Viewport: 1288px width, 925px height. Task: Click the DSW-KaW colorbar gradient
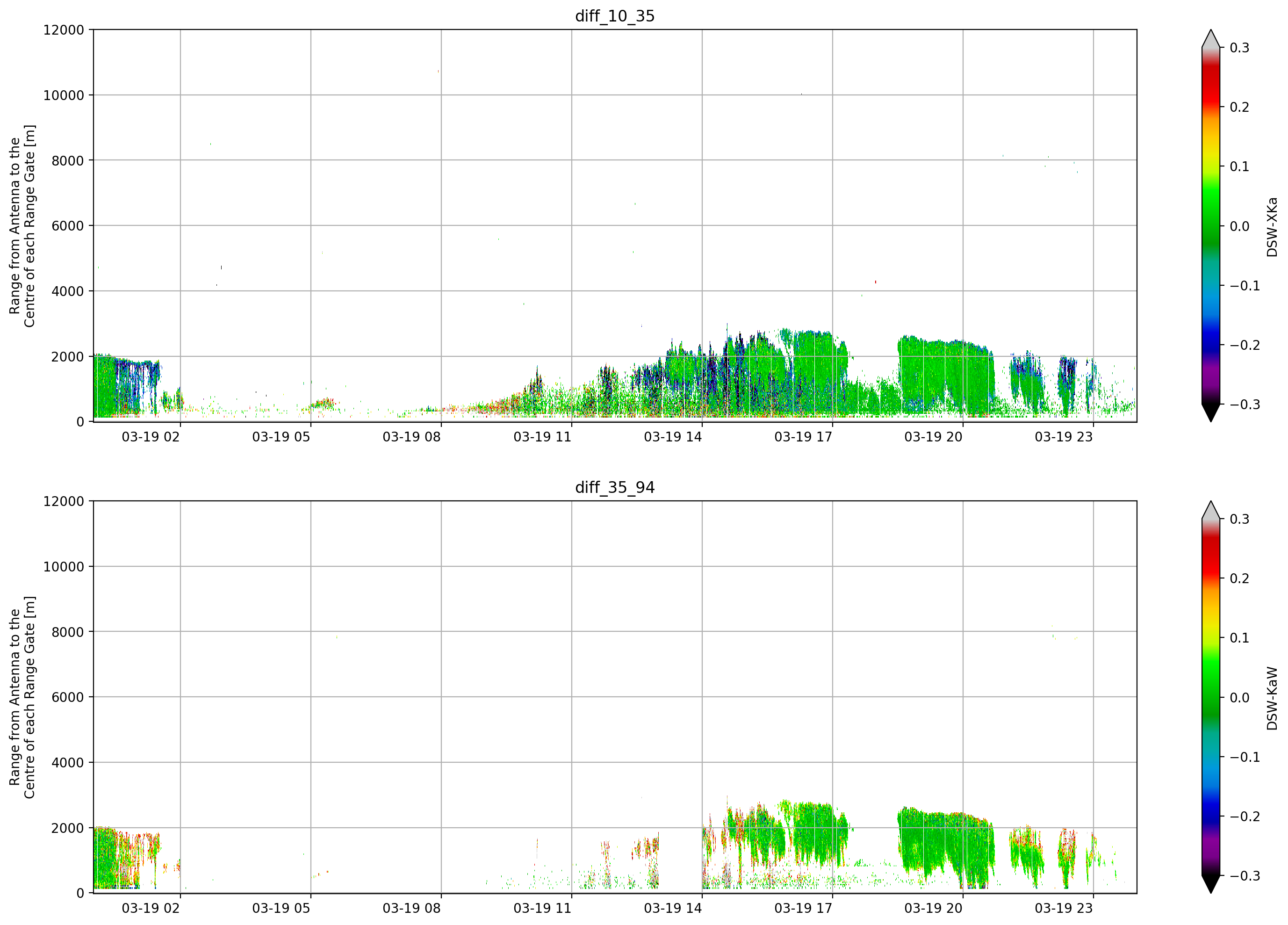1211,697
